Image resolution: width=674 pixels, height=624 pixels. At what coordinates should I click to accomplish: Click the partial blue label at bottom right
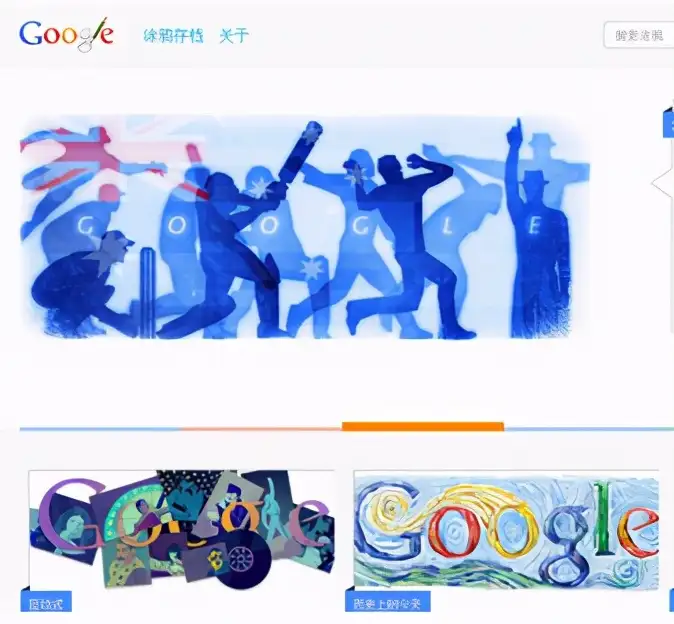(671, 602)
